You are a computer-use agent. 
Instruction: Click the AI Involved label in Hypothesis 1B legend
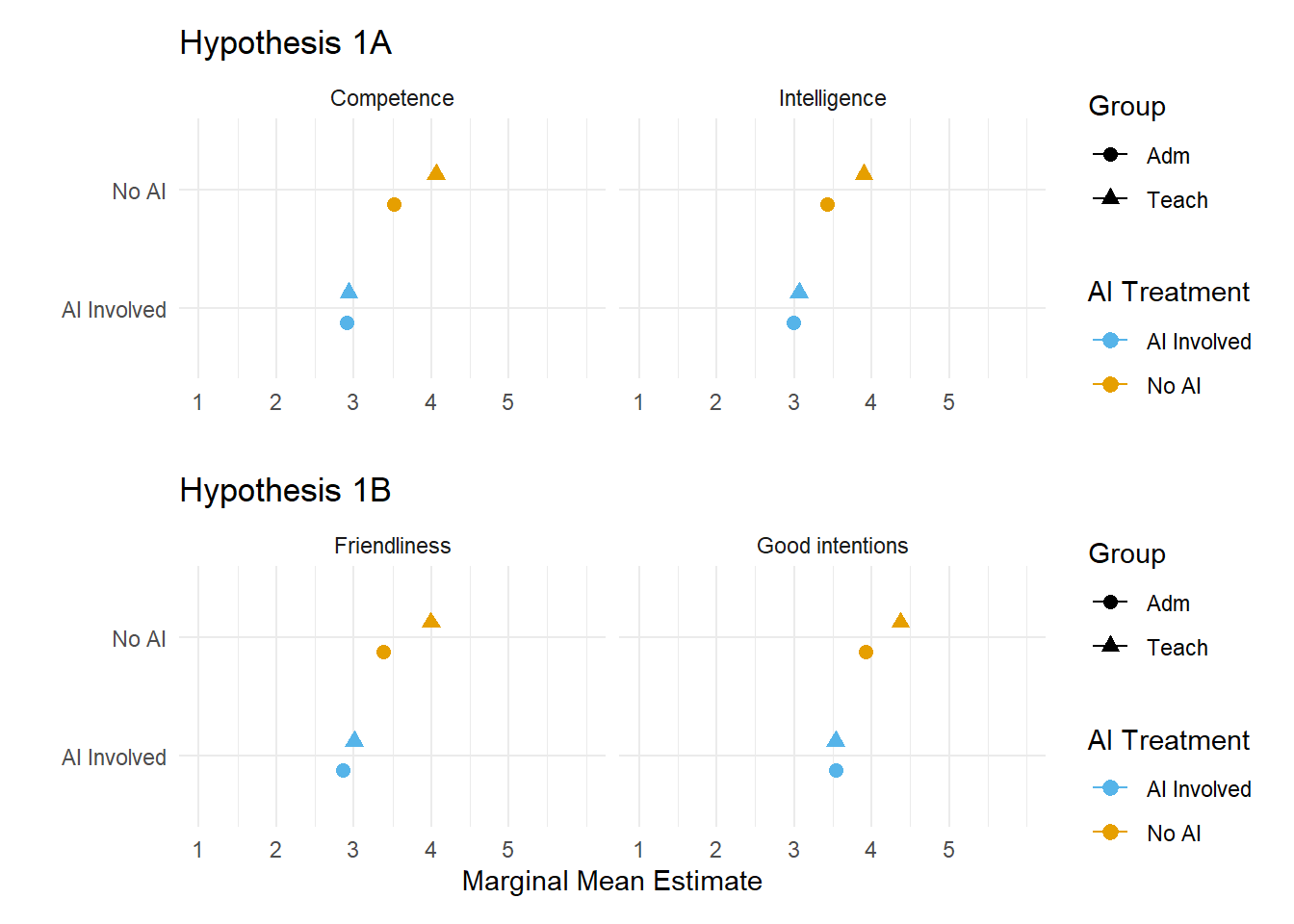coord(1199,789)
